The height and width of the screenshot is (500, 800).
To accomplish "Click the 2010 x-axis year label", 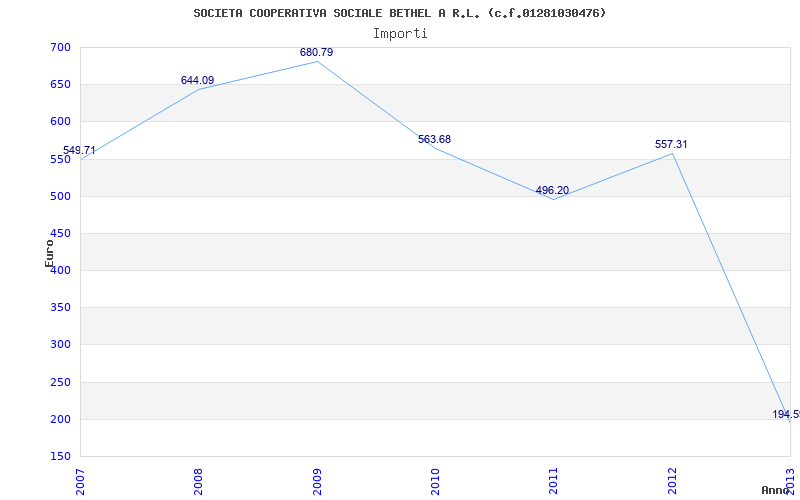I will tap(435, 482).
